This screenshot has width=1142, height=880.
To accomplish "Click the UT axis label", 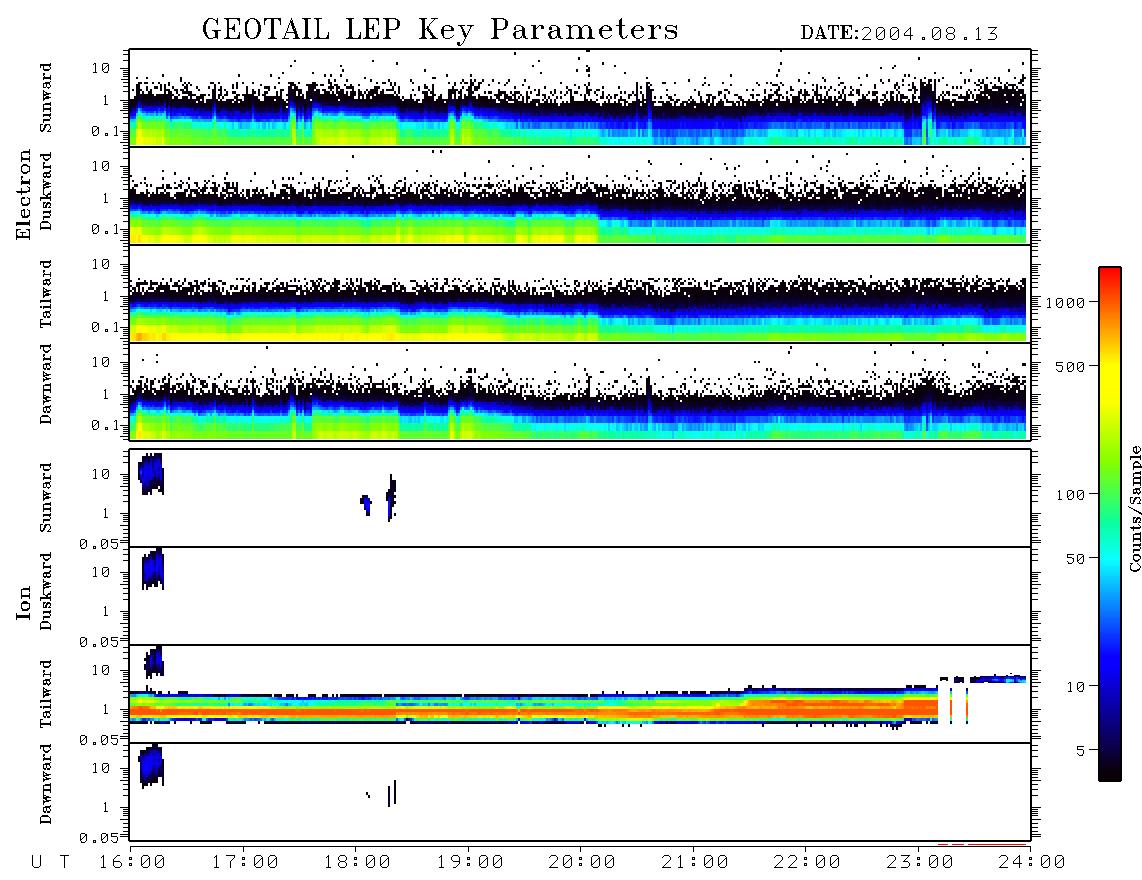I will [x=51, y=862].
